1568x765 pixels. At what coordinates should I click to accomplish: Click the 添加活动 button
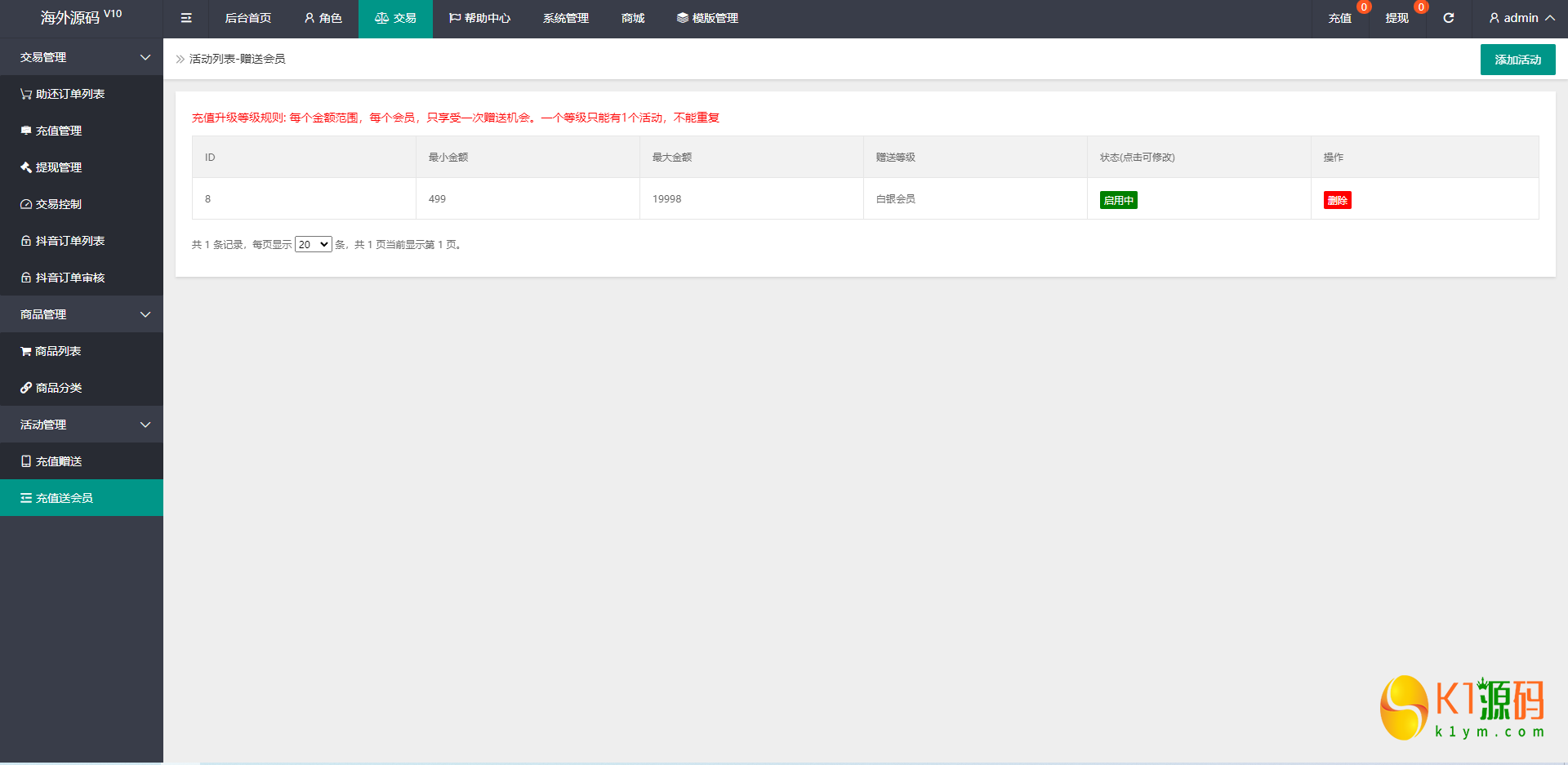[x=1517, y=60]
